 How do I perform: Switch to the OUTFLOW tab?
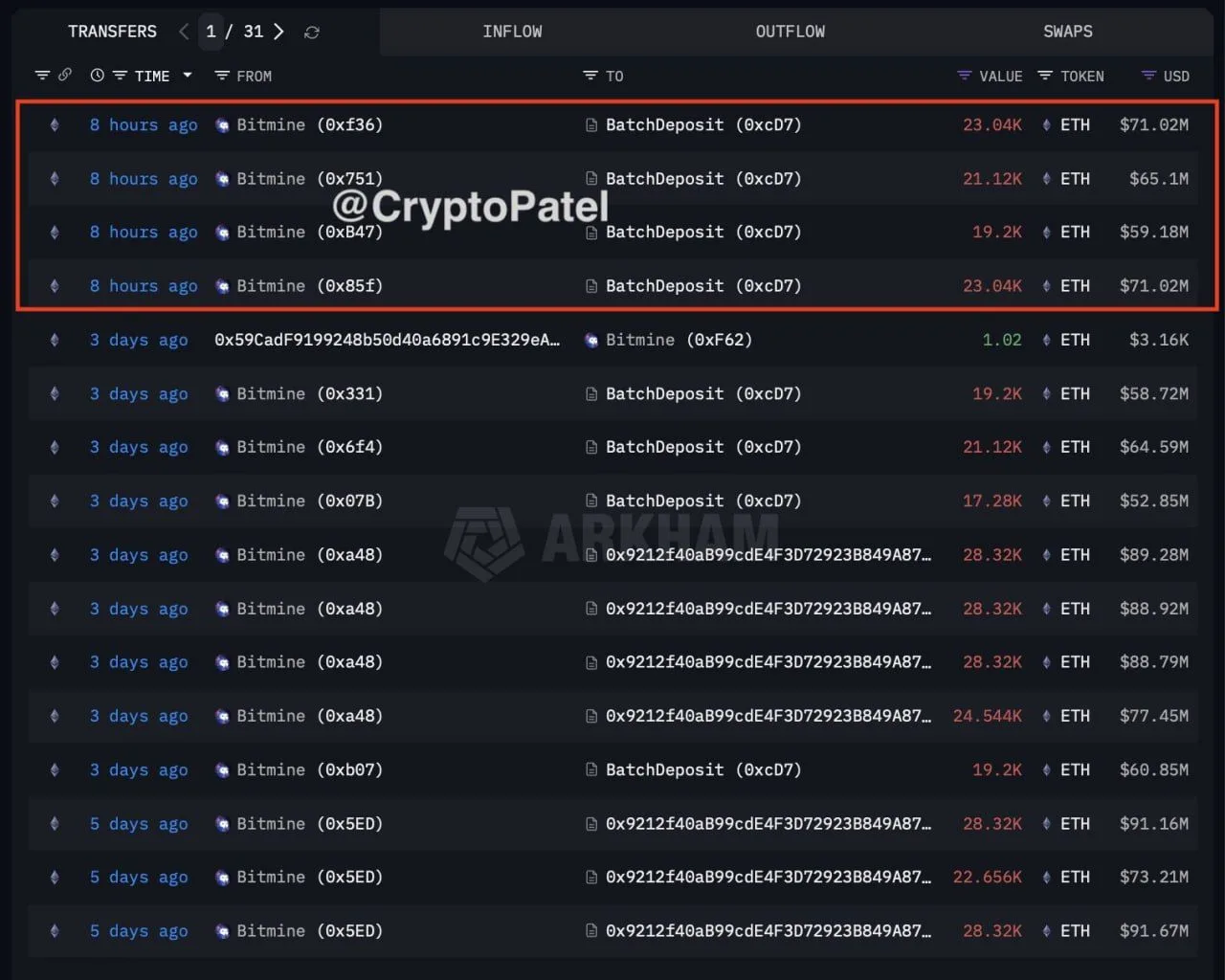click(790, 32)
